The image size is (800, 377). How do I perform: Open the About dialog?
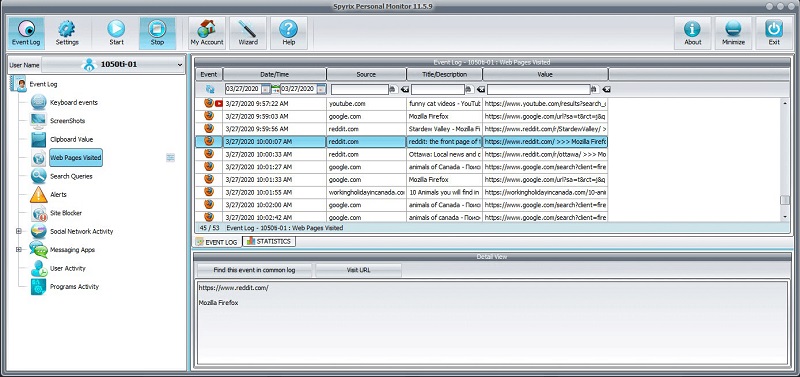coord(692,34)
